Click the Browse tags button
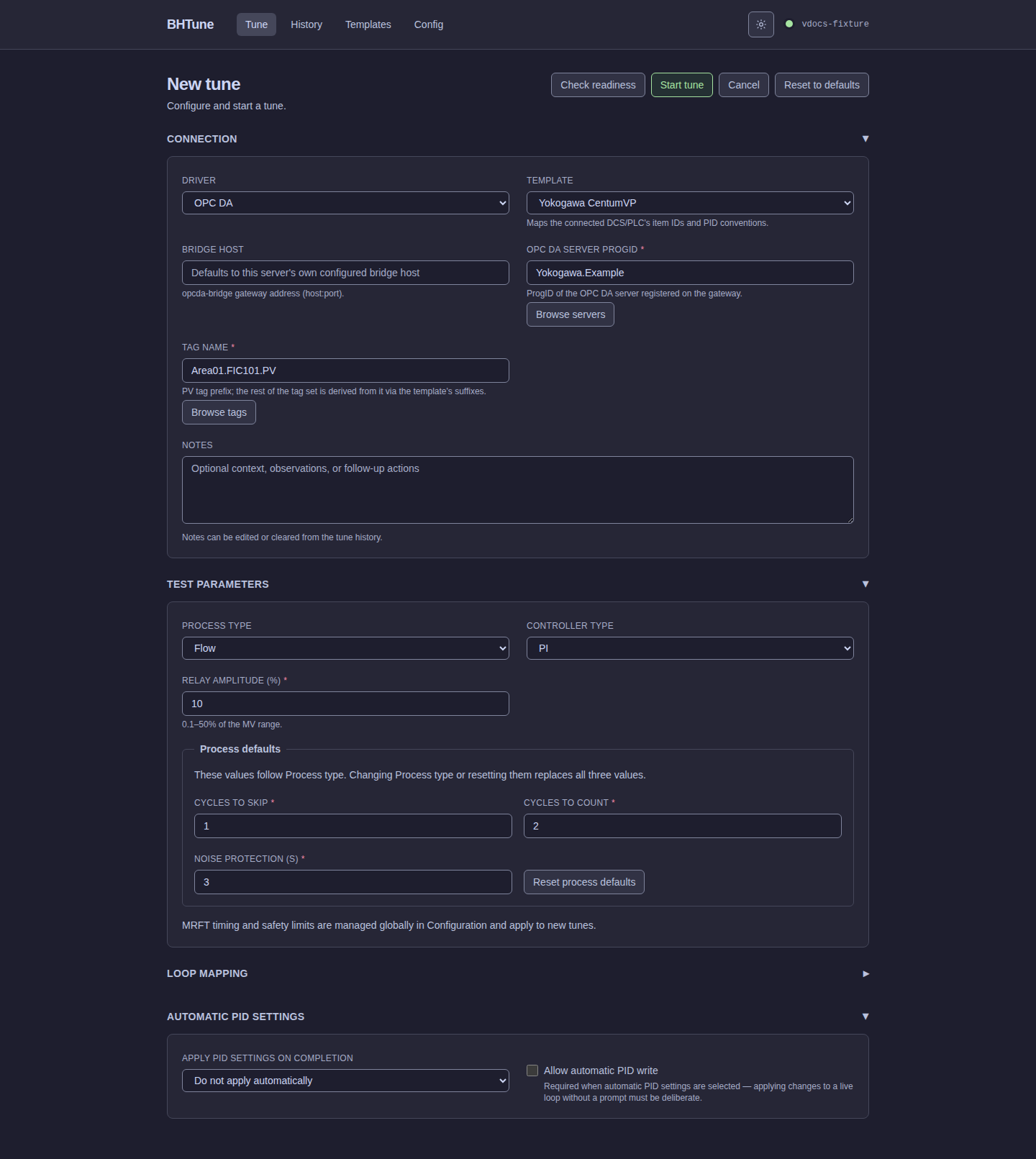Viewport: 1036px width, 1159px height. [219, 412]
